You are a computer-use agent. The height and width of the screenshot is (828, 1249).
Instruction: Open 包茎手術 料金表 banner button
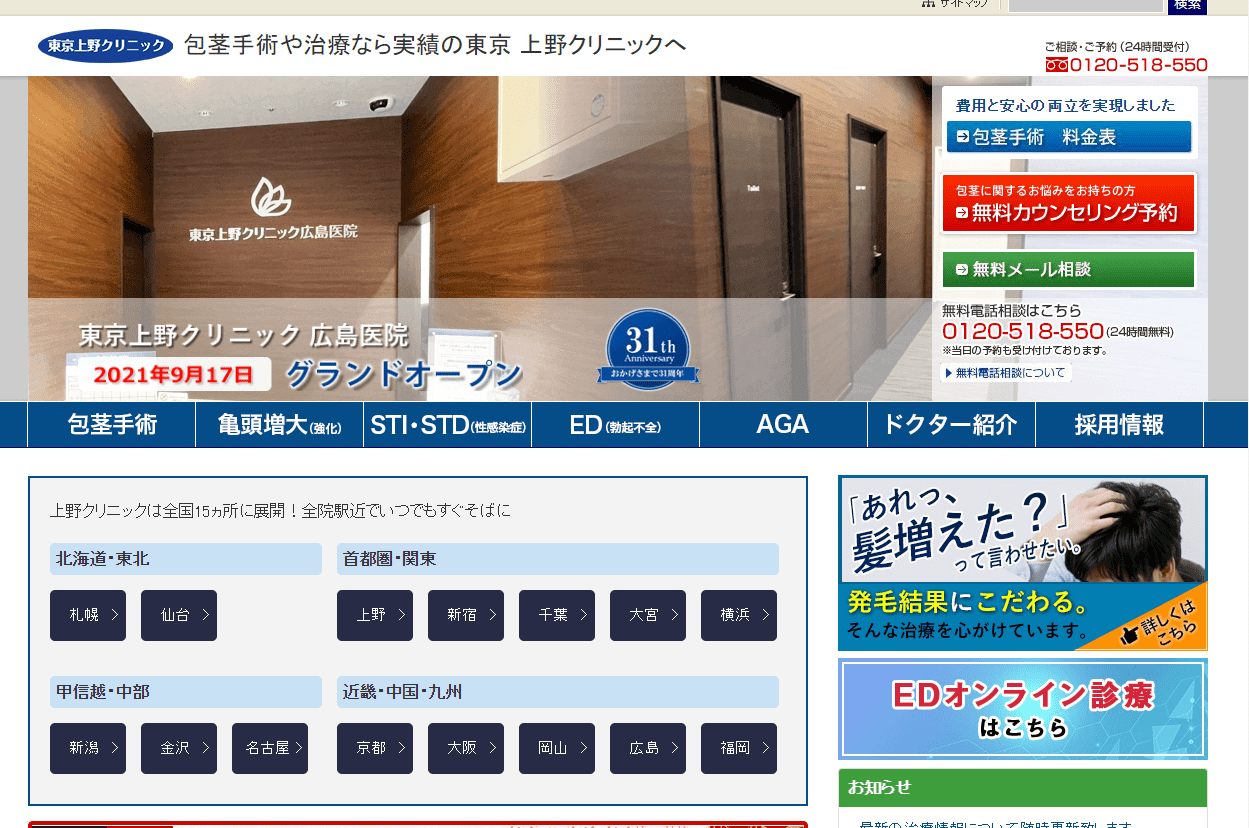coord(1069,137)
